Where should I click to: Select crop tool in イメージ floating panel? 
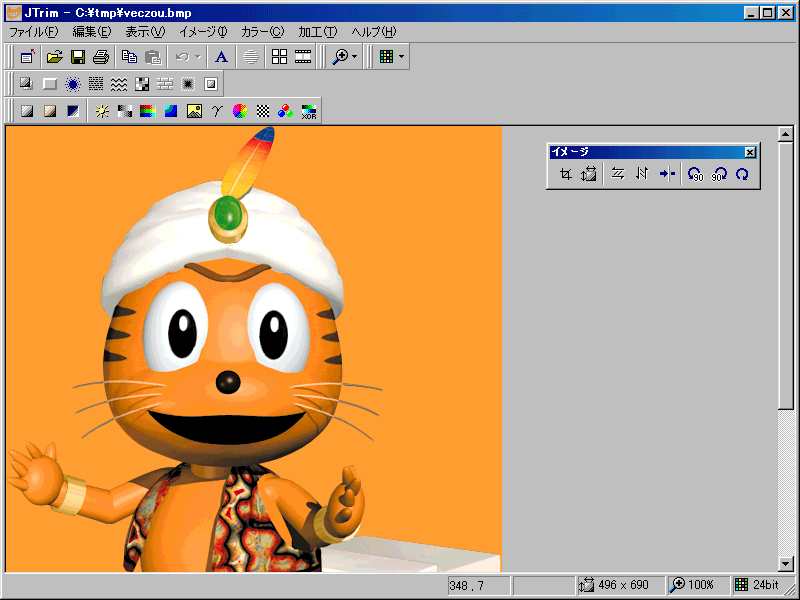pos(565,174)
